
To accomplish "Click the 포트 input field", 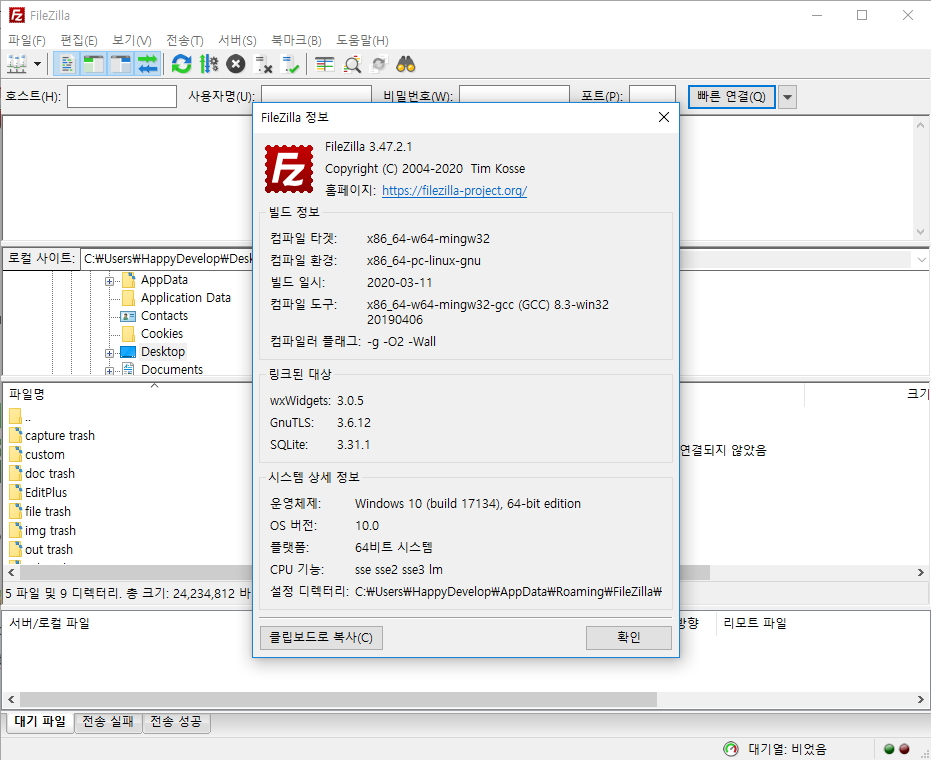I will (x=653, y=96).
